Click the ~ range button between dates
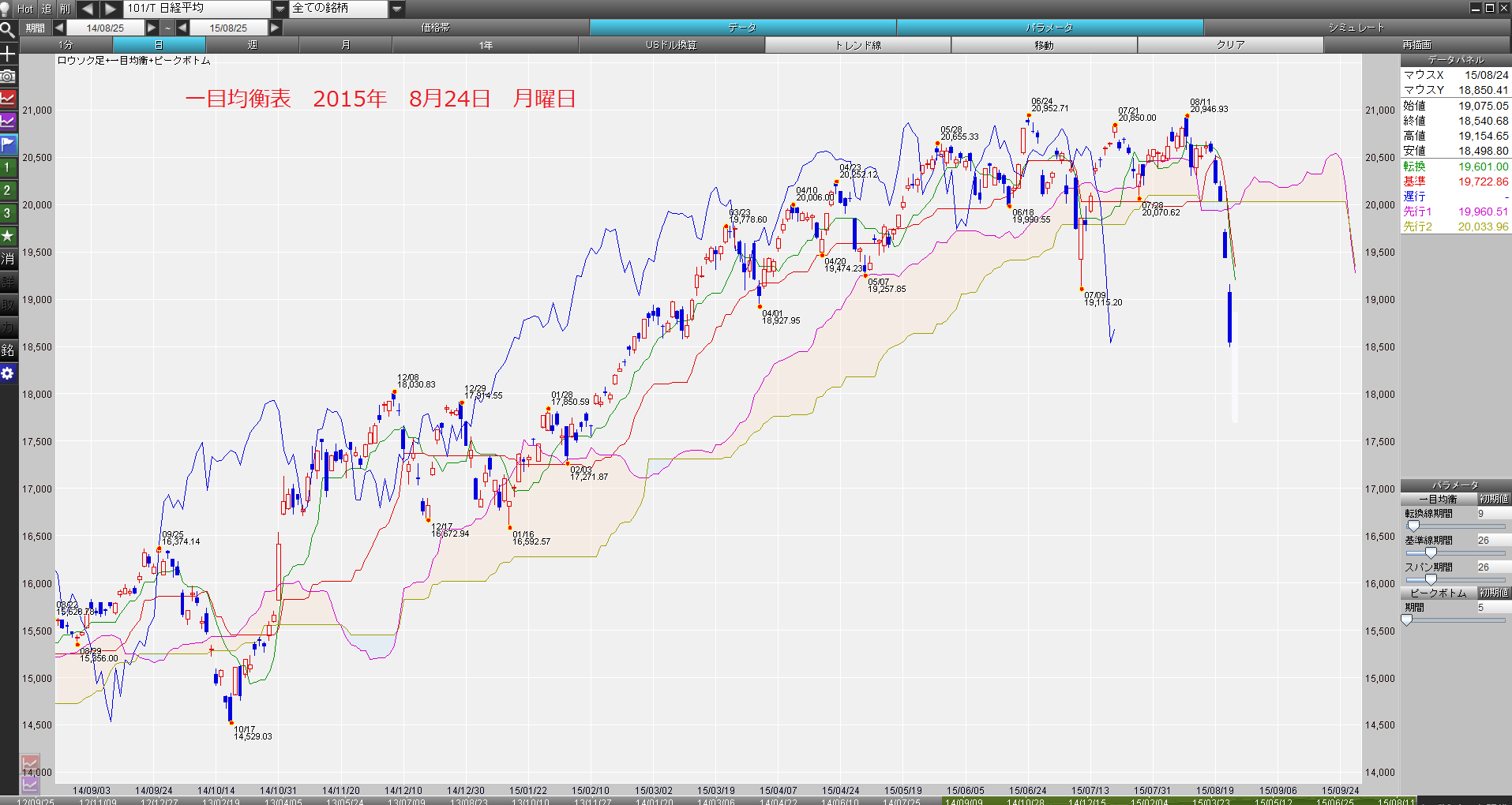The height and width of the screenshot is (805, 1512). point(167,28)
